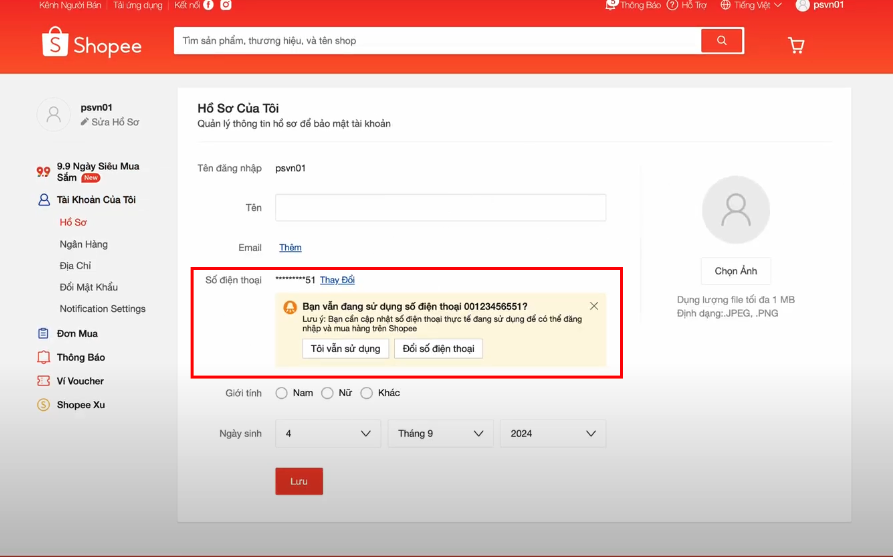Open Địa Chỉ in the sidebar

[x=75, y=265]
